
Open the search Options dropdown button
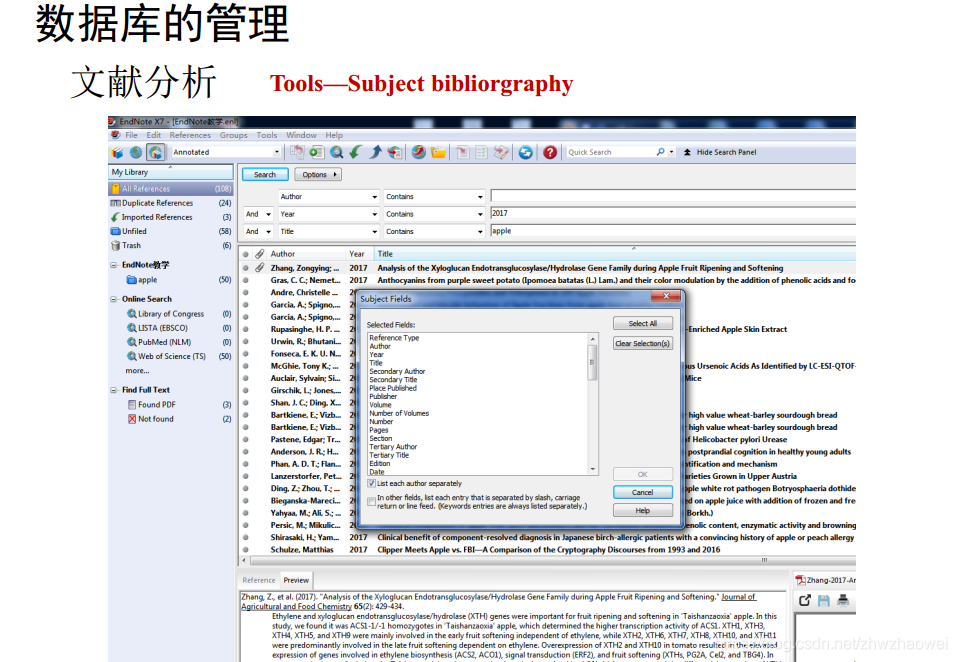coord(317,174)
